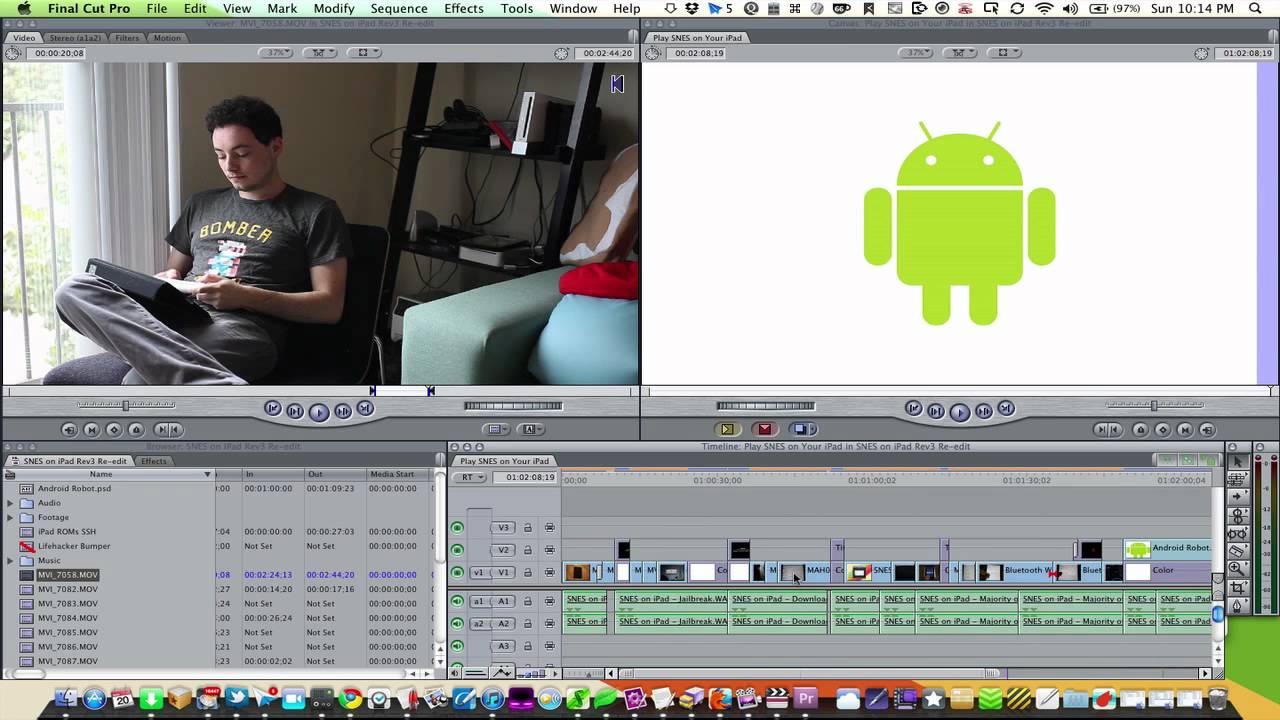
Task: Click Match Frame button in the Viewer
Action: [x=69, y=430]
